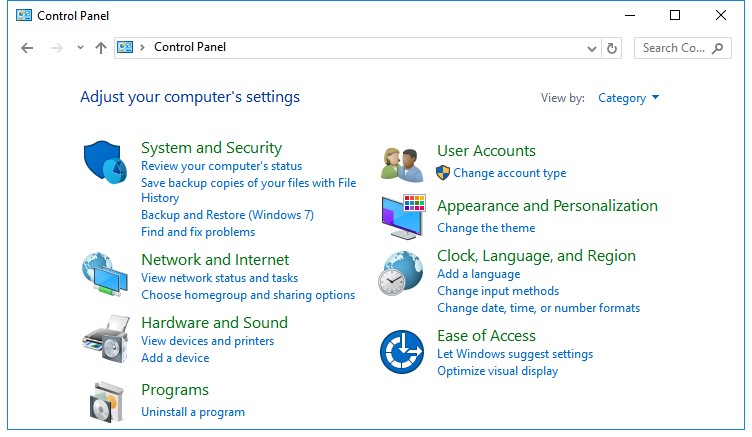
Task: Click the UAC shield beside Change account type
Action: pos(443,173)
